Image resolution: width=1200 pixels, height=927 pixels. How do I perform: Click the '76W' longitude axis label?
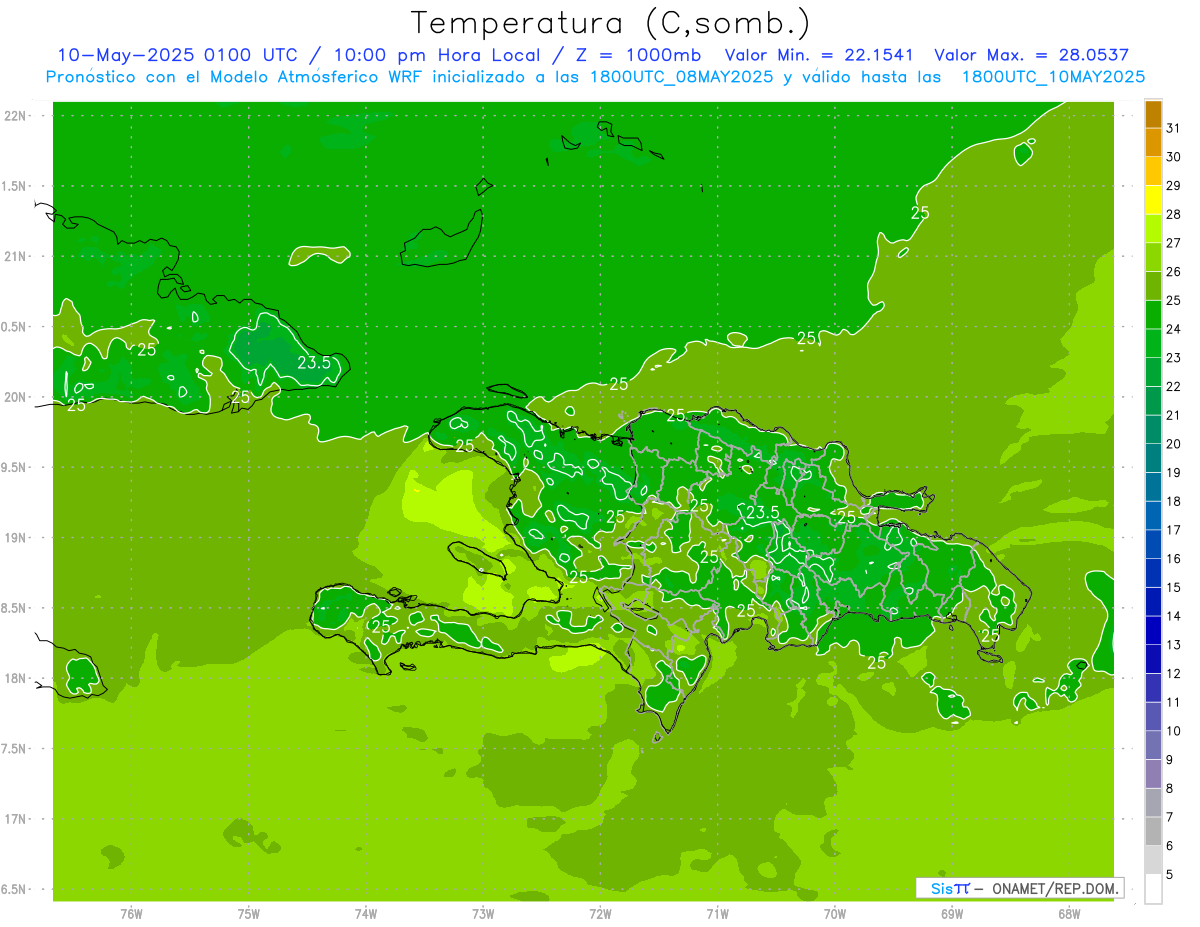[131, 914]
